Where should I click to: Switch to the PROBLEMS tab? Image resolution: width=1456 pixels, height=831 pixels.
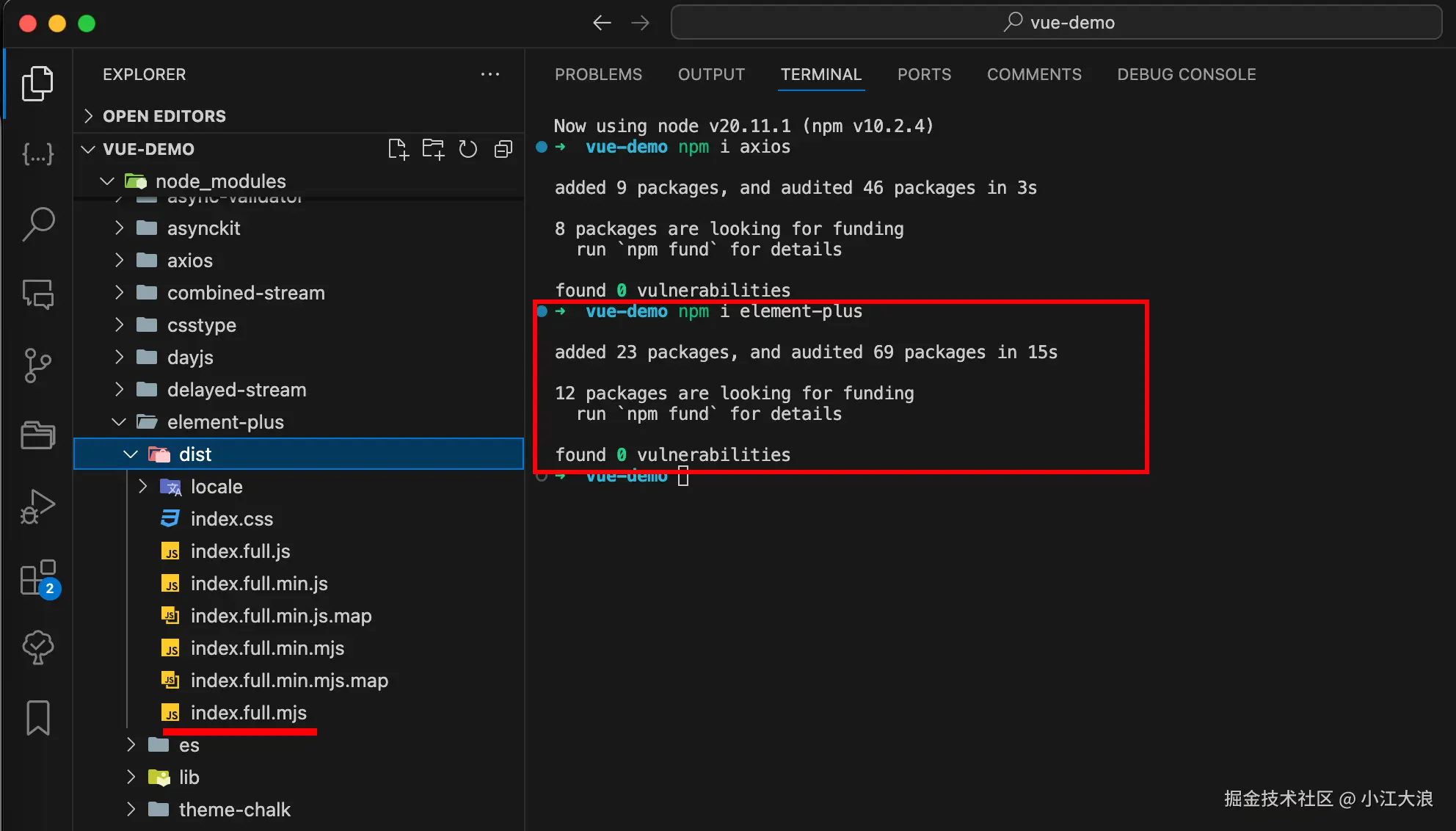click(598, 74)
